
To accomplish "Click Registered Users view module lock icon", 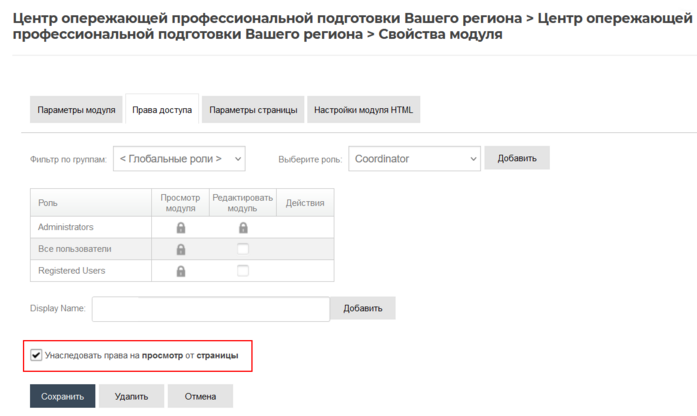I will pos(181,271).
